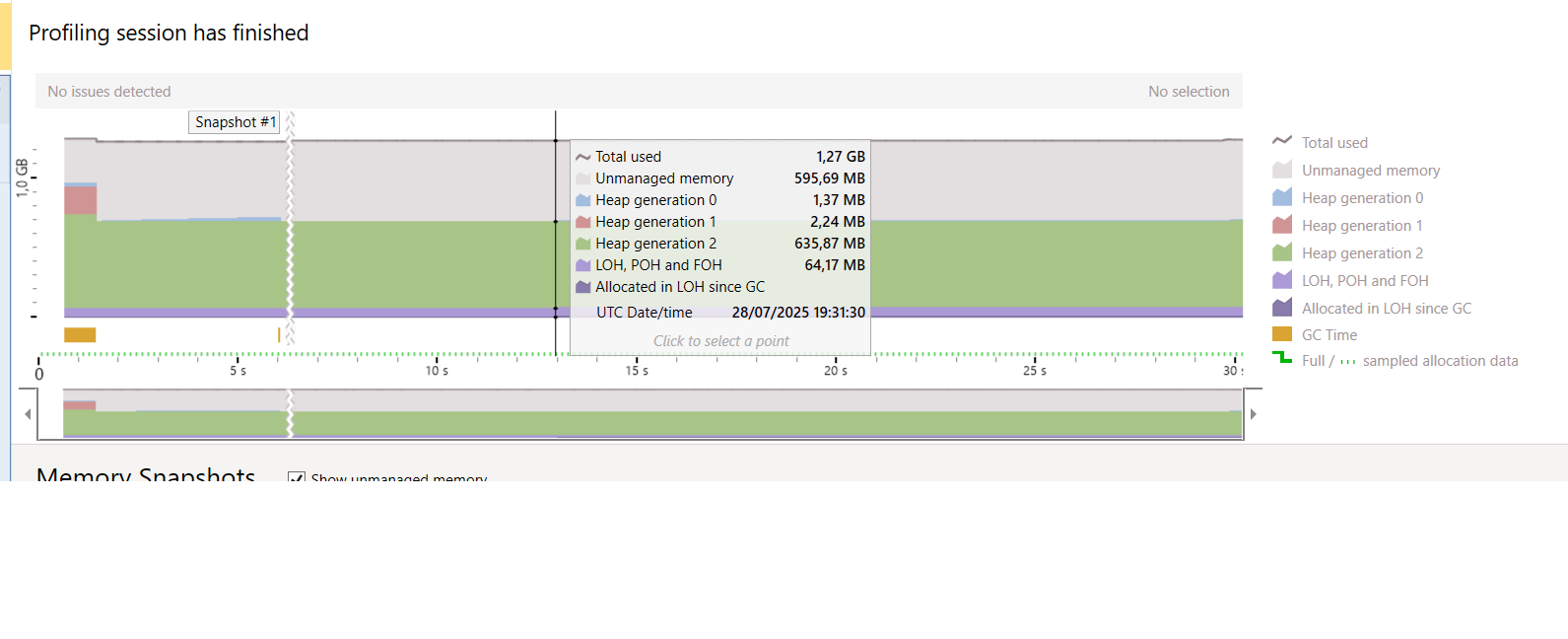The width and height of the screenshot is (1568, 639).
Task: Click the Unmanaged memory legend swatch
Action: tap(1281, 170)
